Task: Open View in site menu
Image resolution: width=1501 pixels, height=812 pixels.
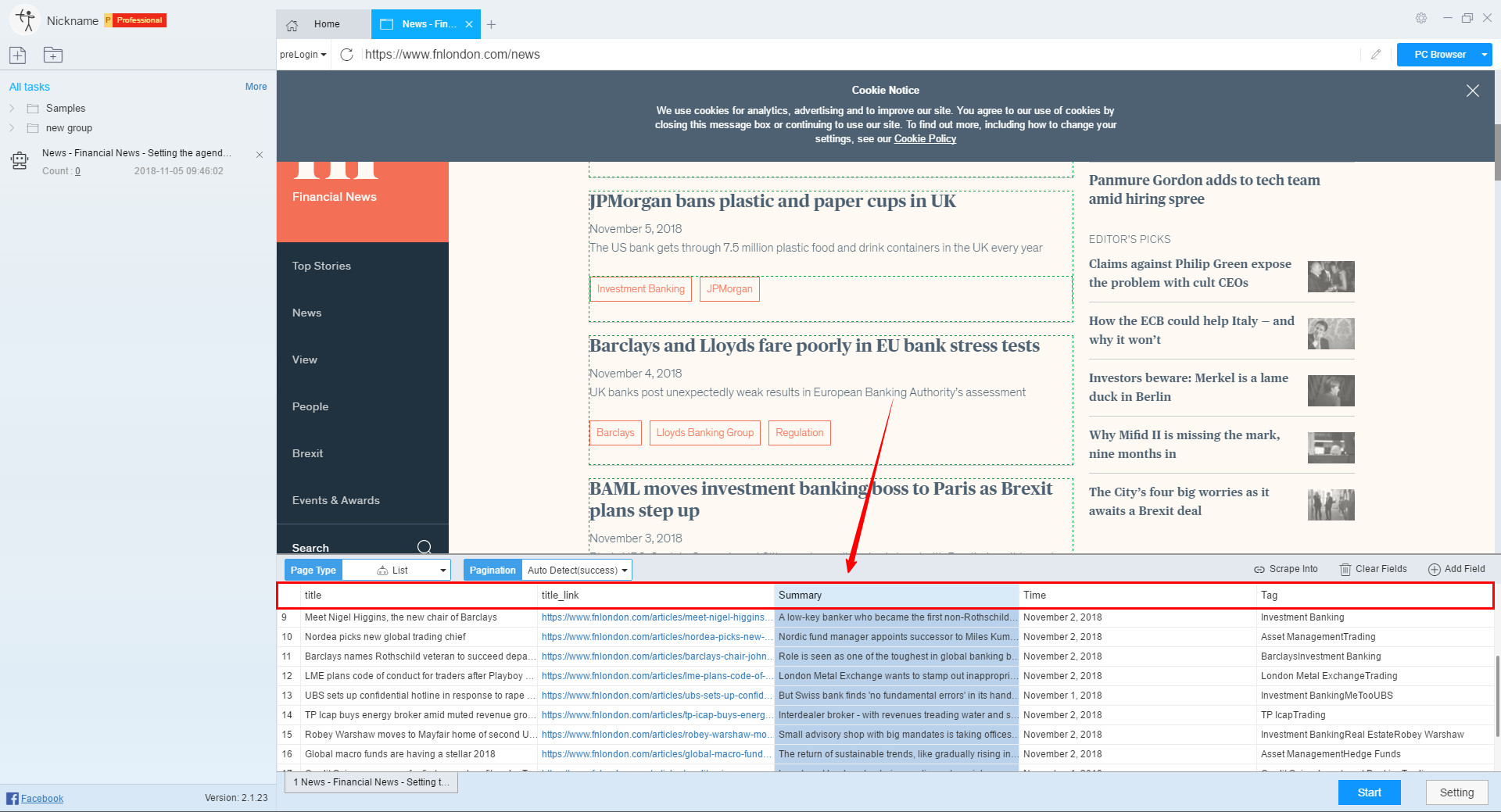Action: coord(305,359)
